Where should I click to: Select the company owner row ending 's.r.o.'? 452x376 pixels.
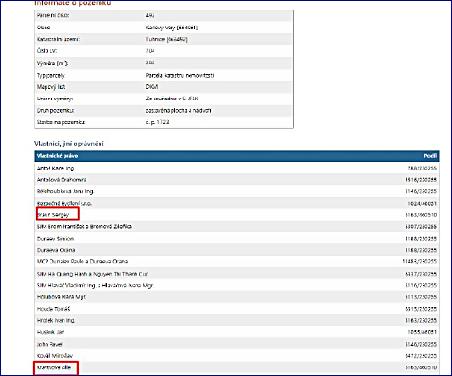[237, 203]
